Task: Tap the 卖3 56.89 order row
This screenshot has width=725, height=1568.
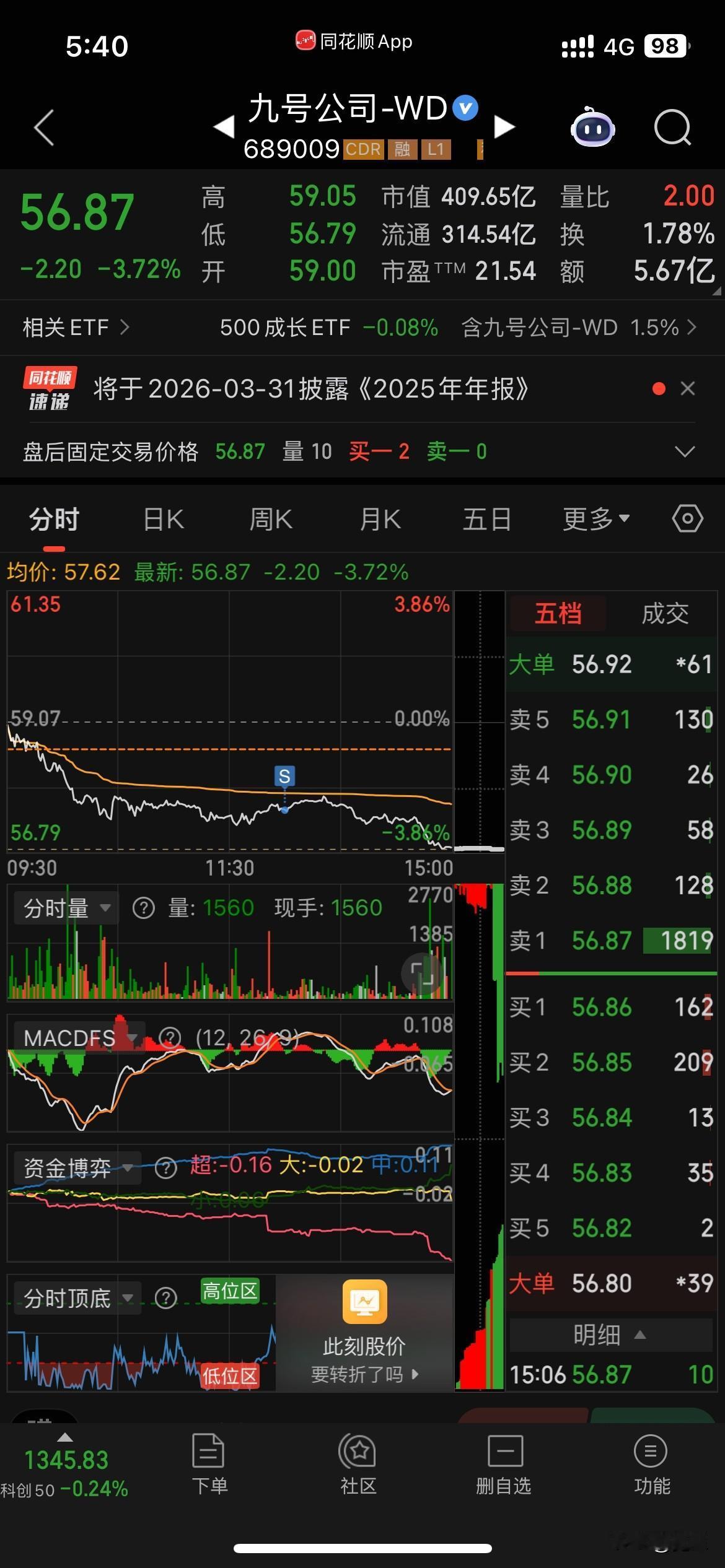Action: click(x=612, y=830)
